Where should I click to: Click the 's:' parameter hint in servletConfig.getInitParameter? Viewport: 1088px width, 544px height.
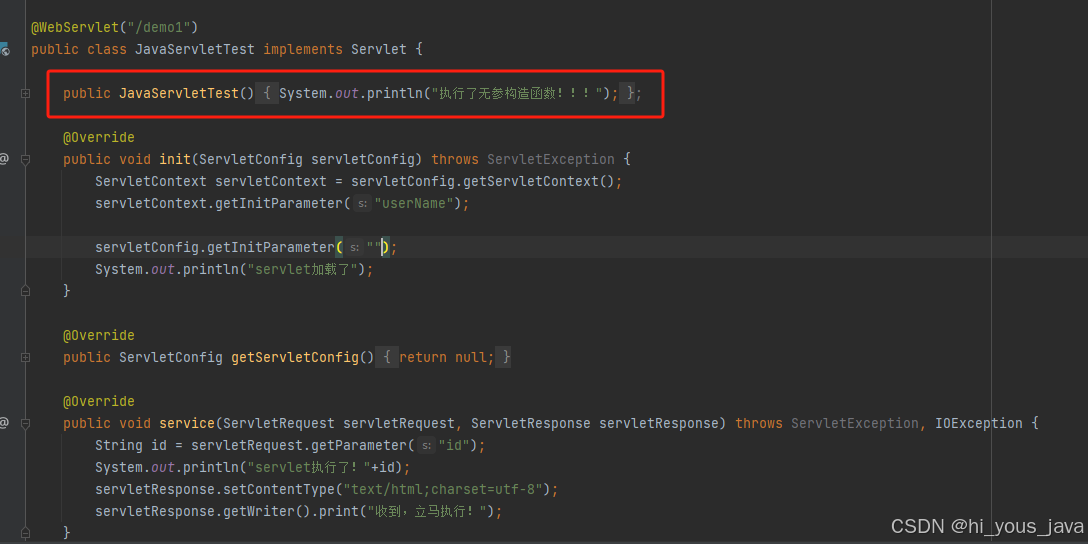354,248
